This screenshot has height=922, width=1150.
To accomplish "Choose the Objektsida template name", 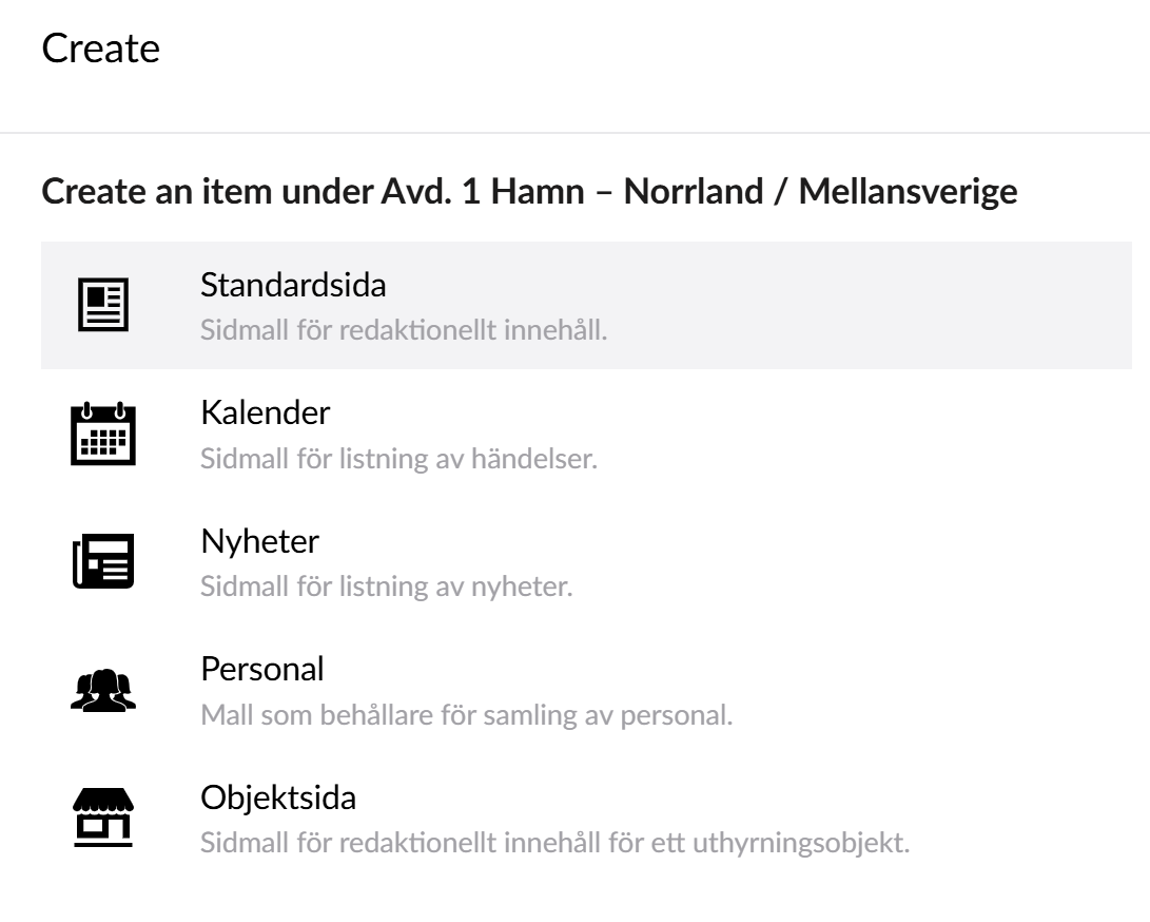I will tap(278, 798).
